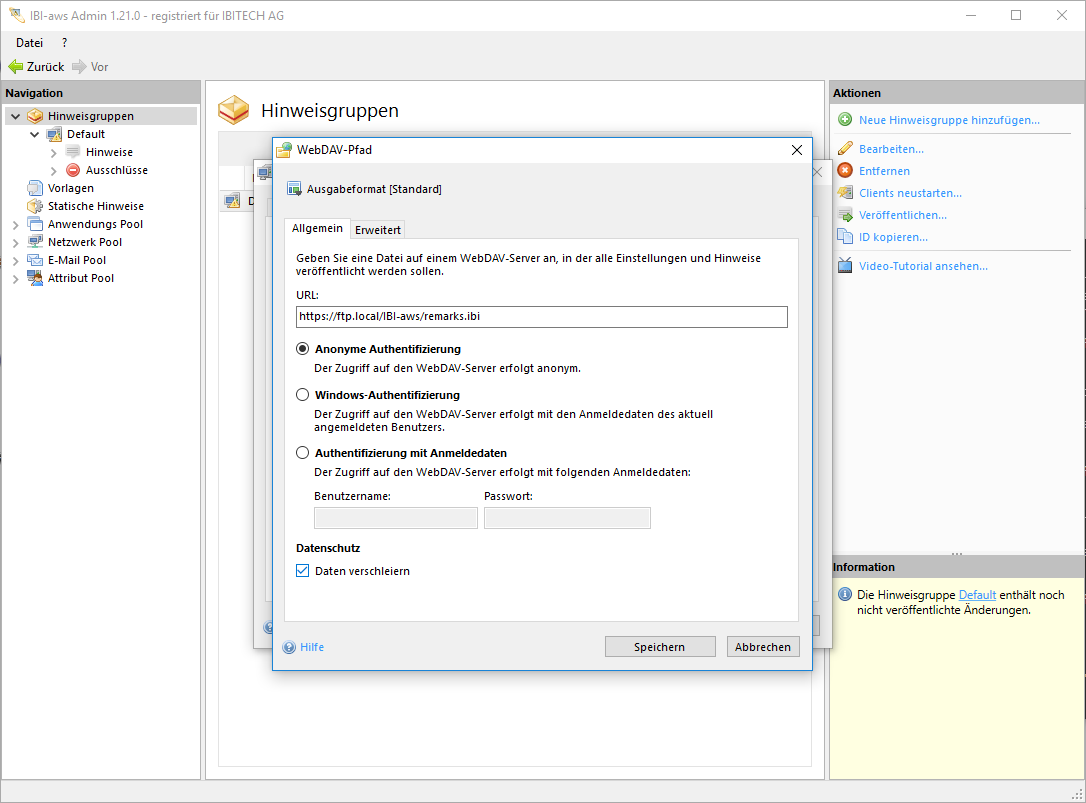Uncheck the Daten verschleiern checkbox
Image resolution: width=1086 pixels, height=803 pixels.
point(303,571)
